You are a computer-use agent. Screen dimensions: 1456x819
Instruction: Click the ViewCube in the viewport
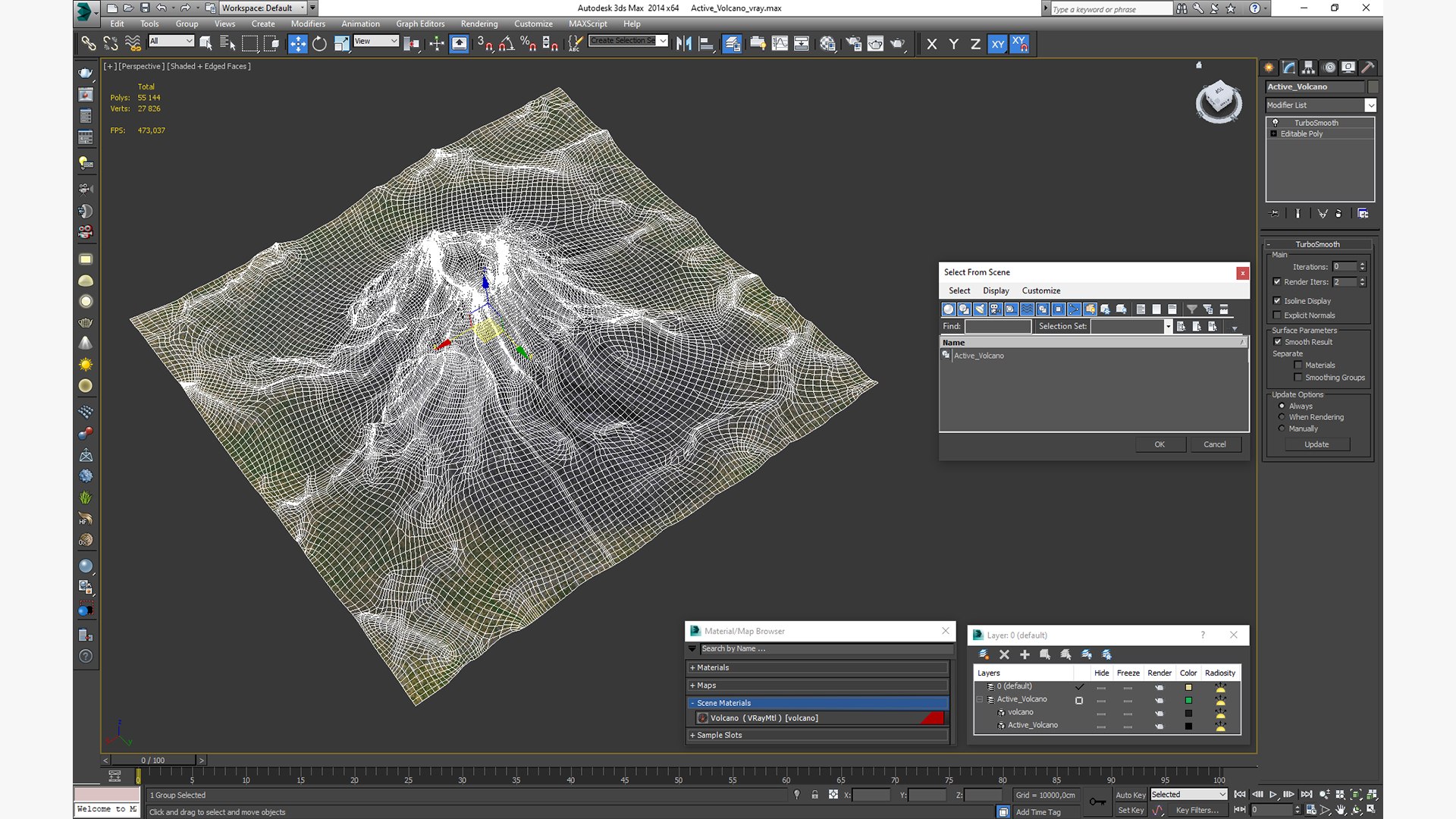point(1219,101)
